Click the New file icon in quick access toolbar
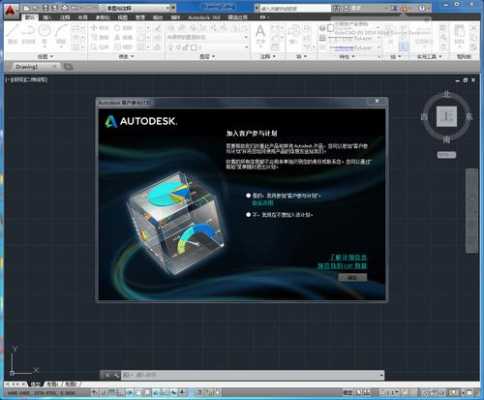This screenshot has width=484, height=400. [26, 8]
